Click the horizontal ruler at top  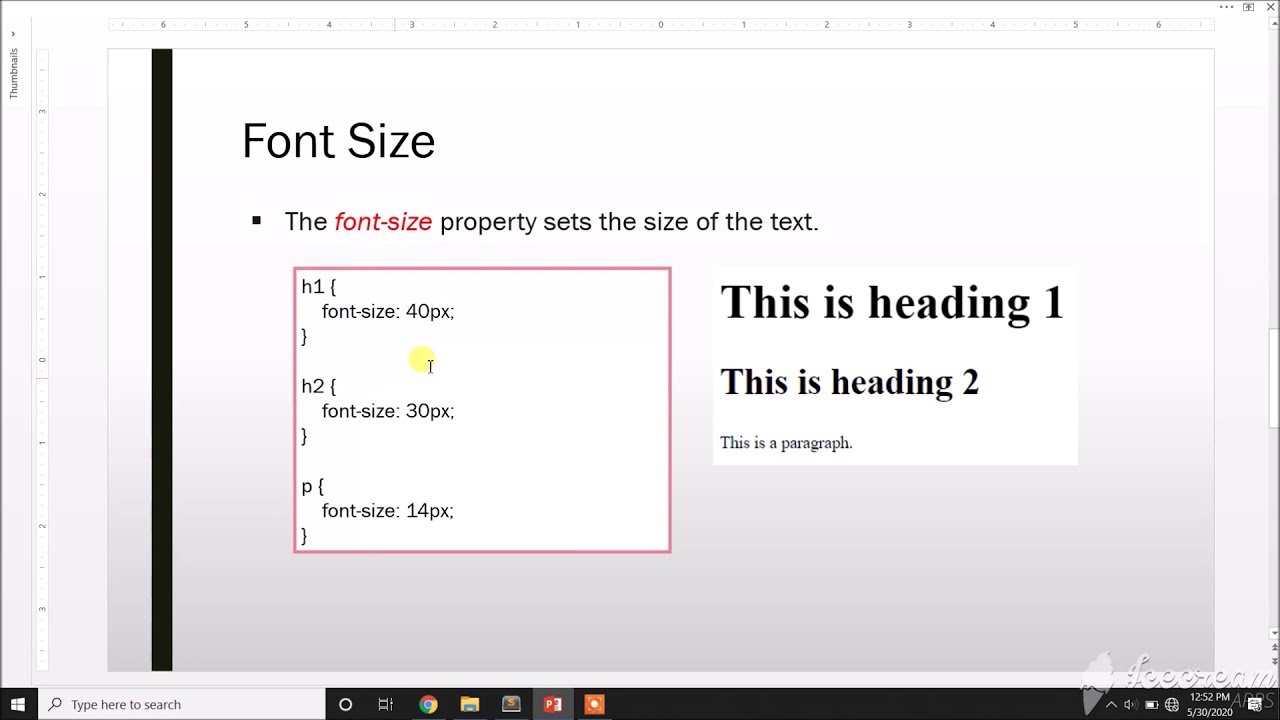[661, 24]
